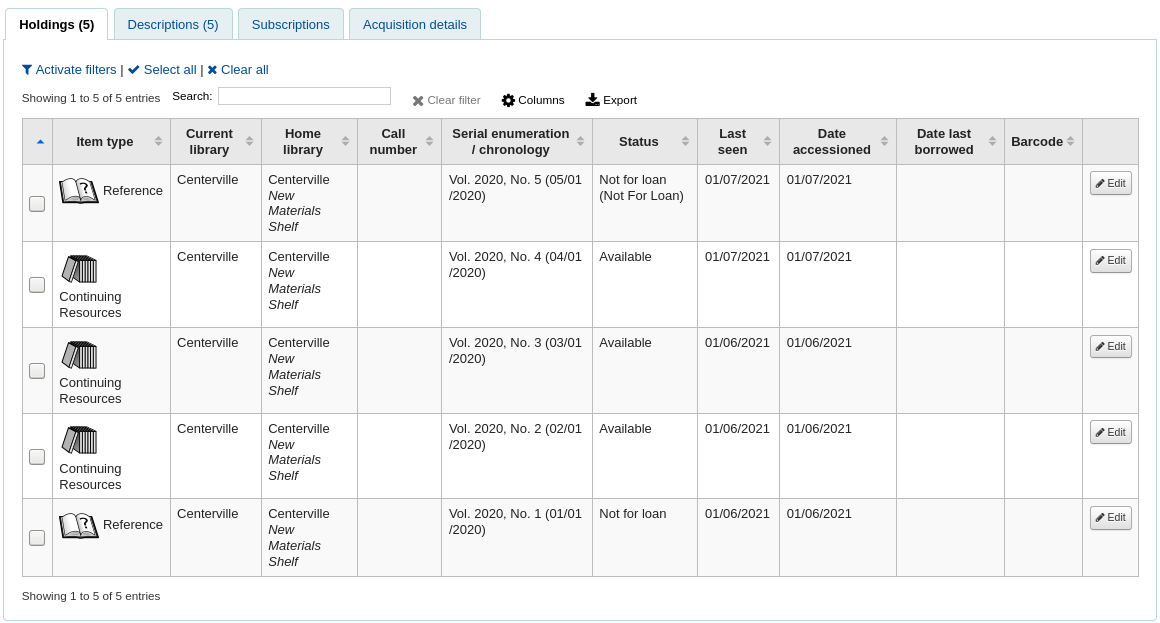Image resolution: width=1160 pixels, height=623 pixels.
Task: Click the Clear all link
Action: tap(244, 70)
